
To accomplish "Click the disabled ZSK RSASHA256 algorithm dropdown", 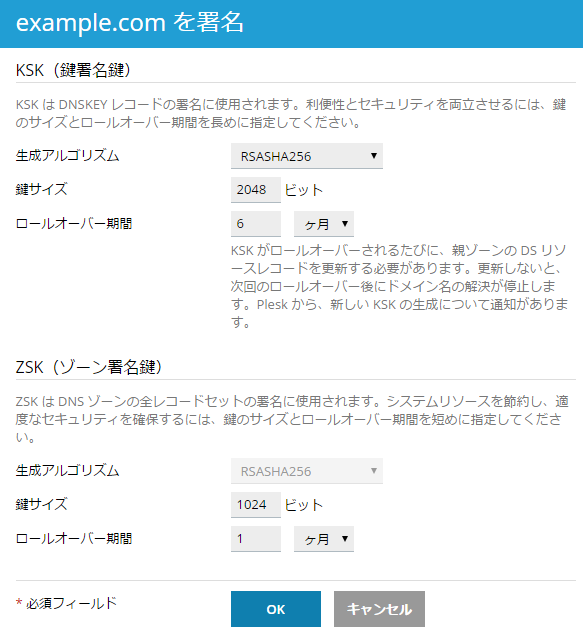I will point(307,471).
